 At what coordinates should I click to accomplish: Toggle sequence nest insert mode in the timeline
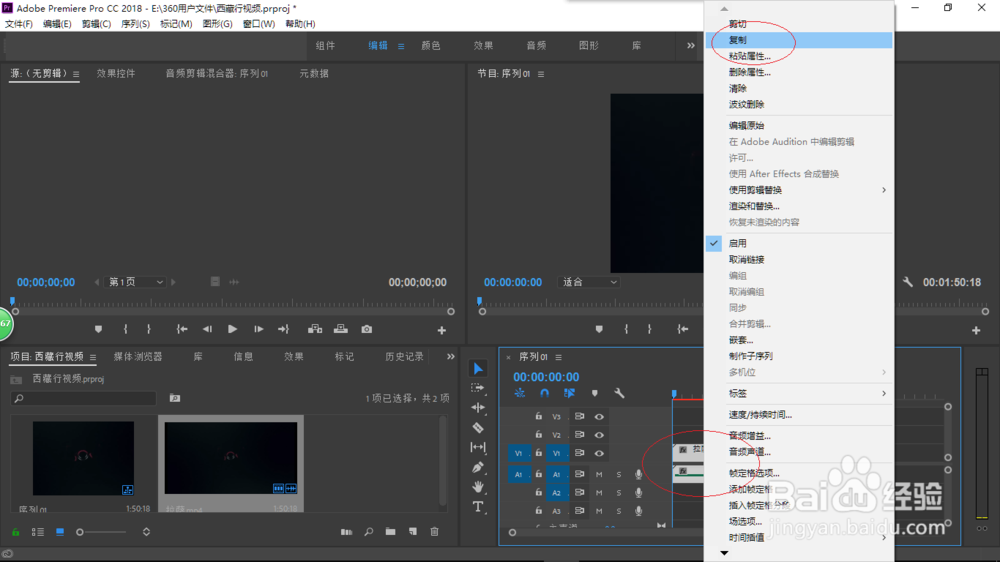[x=520, y=394]
